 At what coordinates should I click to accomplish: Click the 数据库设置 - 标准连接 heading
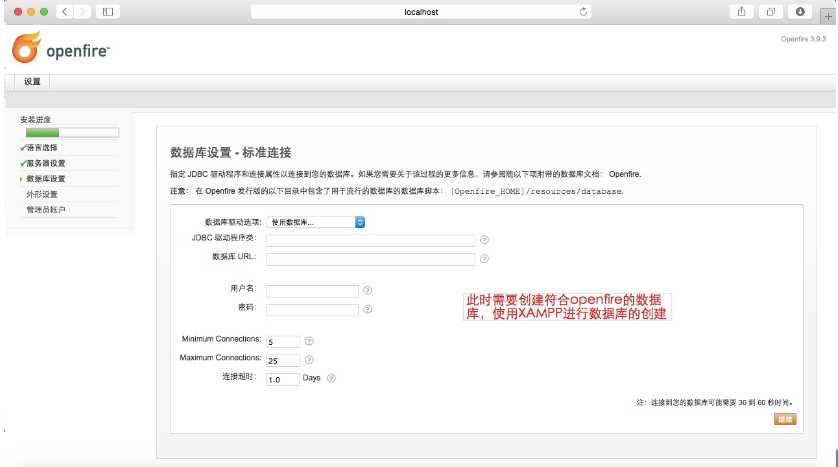[x=230, y=152]
